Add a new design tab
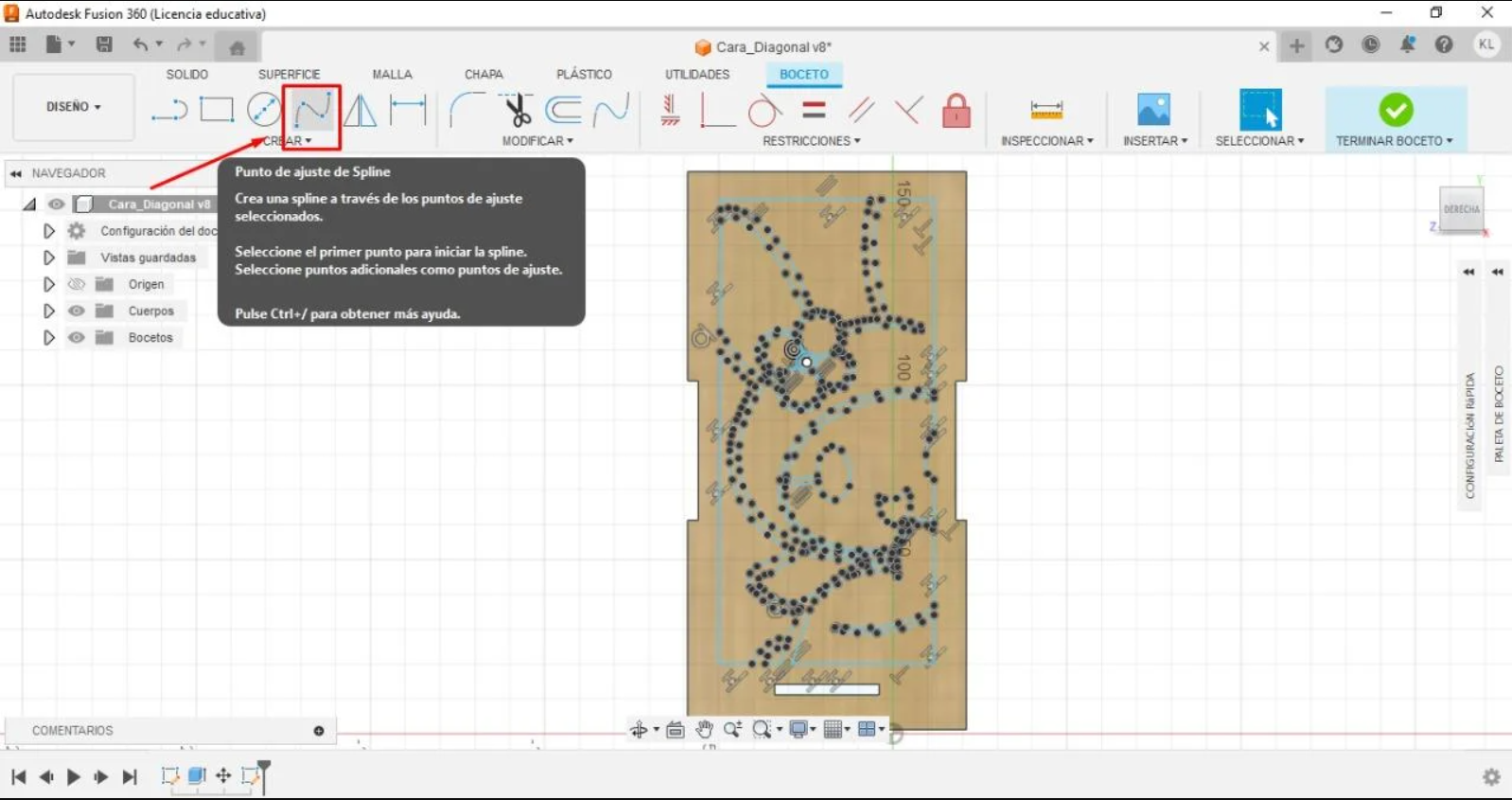1512x800 pixels. [x=1296, y=45]
